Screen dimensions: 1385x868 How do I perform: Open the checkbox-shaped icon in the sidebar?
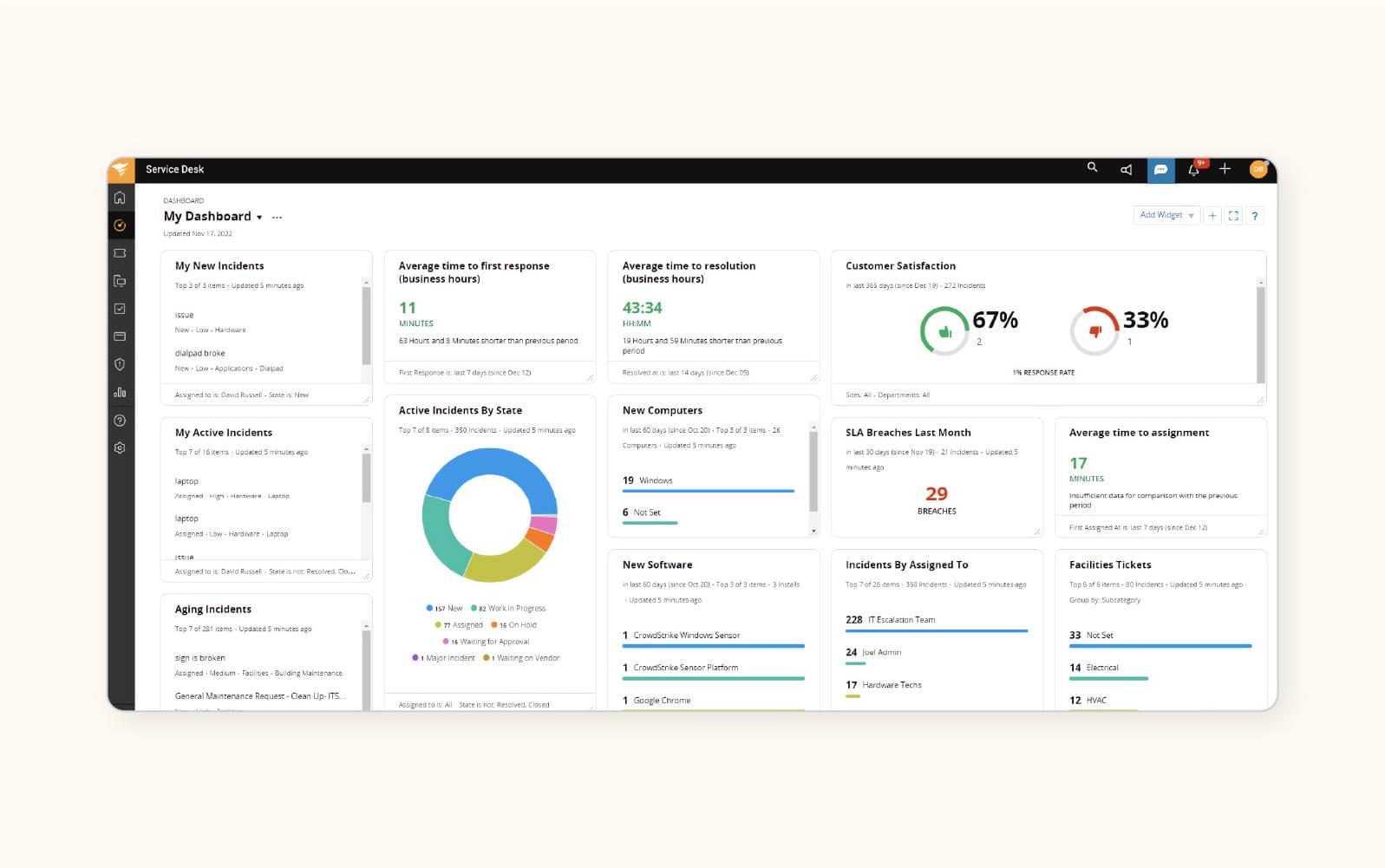[x=120, y=309]
